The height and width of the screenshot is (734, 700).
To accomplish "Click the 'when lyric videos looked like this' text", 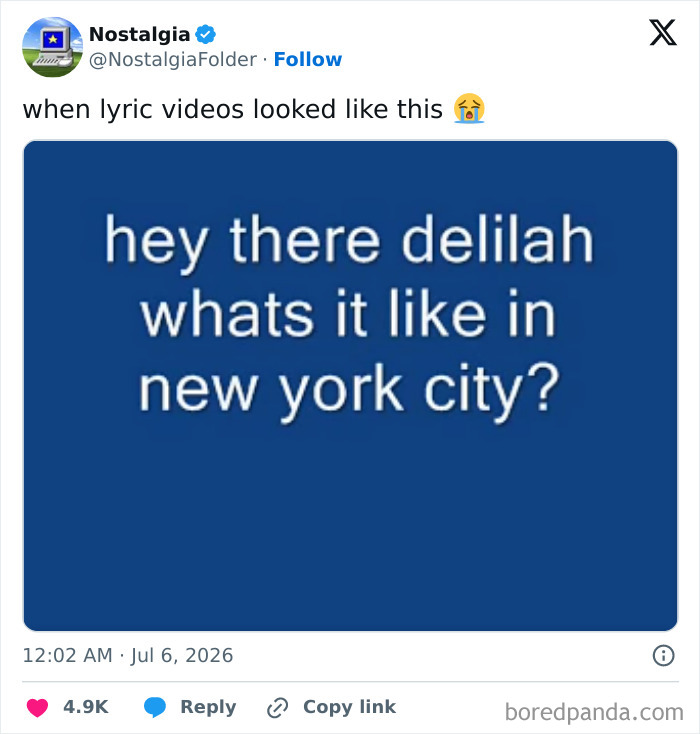I will click(233, 110).
